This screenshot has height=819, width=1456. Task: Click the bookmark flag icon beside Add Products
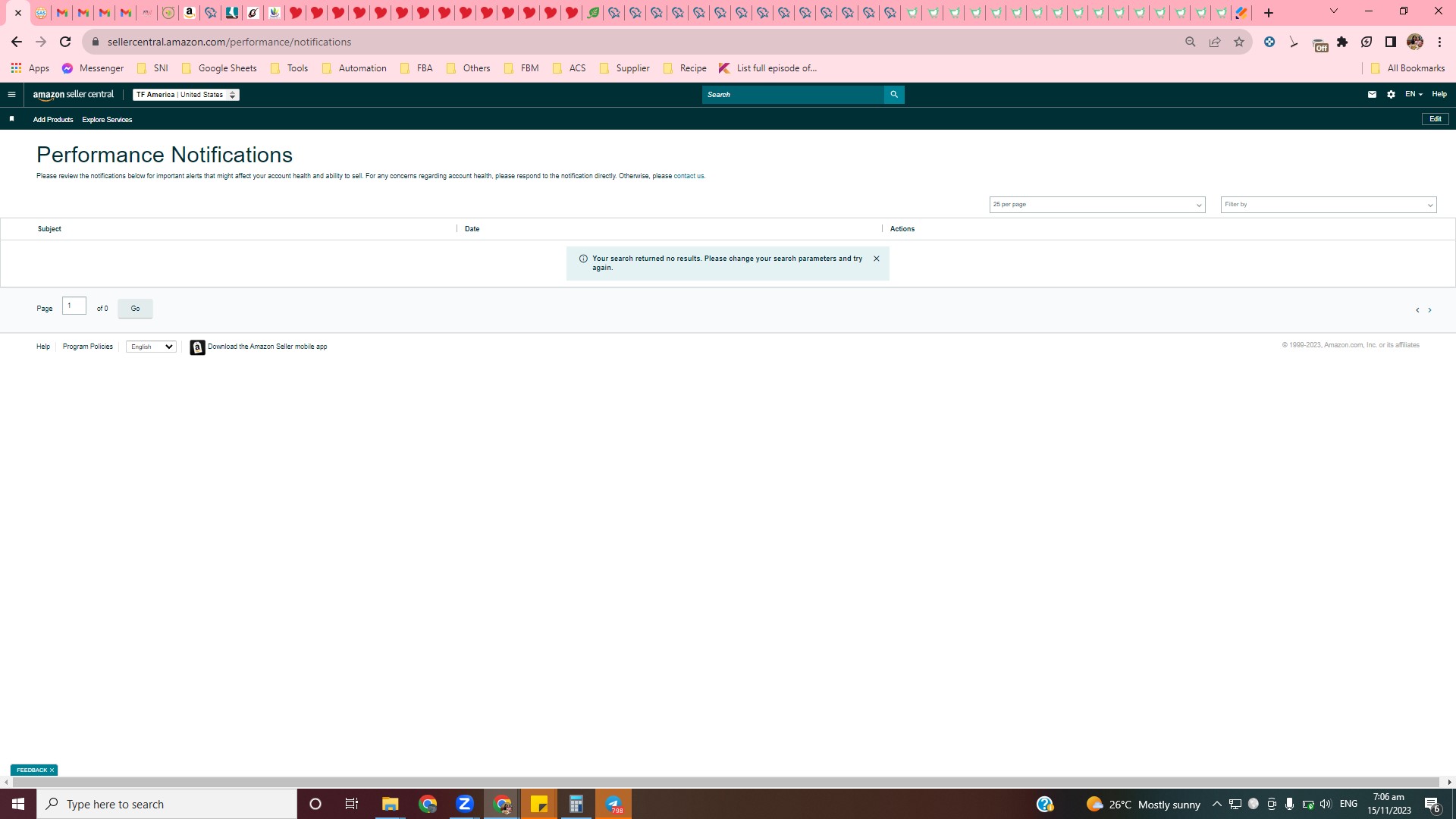click(x=11, y=119)
